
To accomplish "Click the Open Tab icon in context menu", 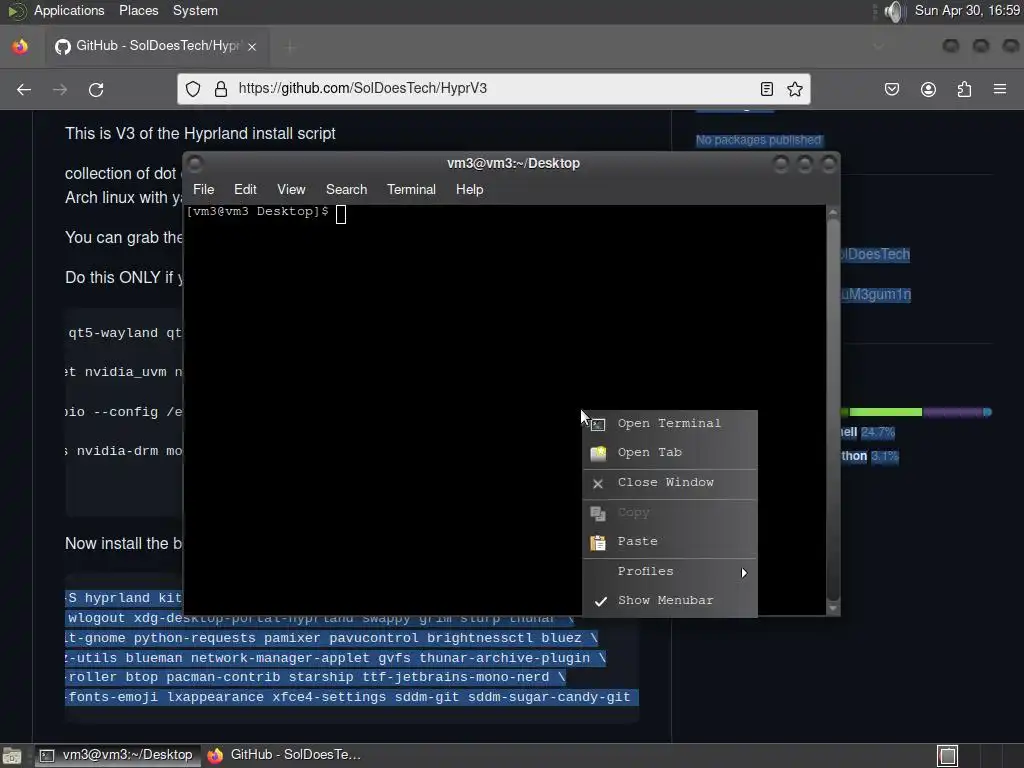I will (x=598, y=453).
